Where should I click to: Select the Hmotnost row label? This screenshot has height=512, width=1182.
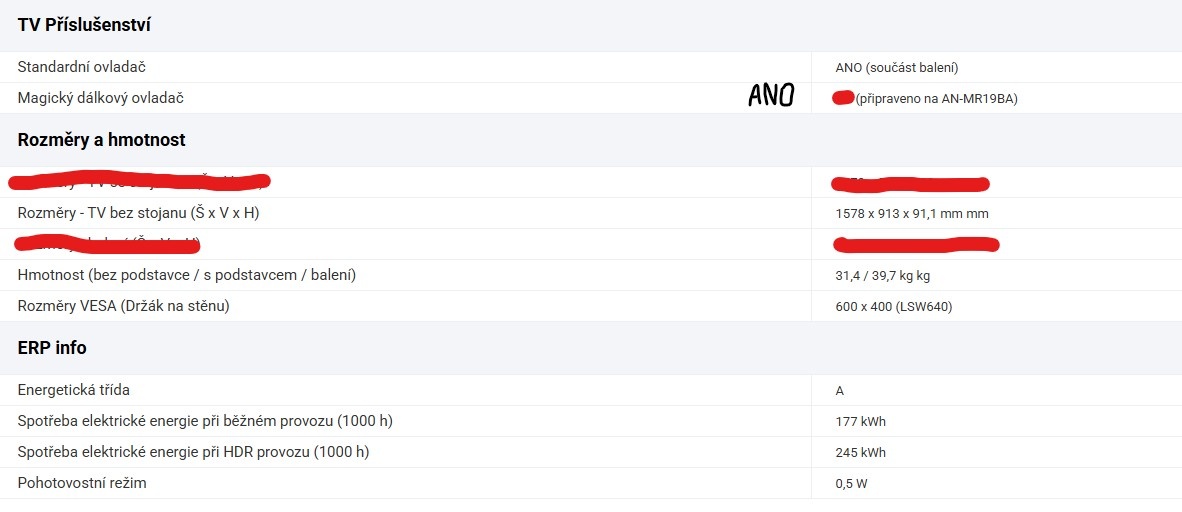tap(187, 275)
